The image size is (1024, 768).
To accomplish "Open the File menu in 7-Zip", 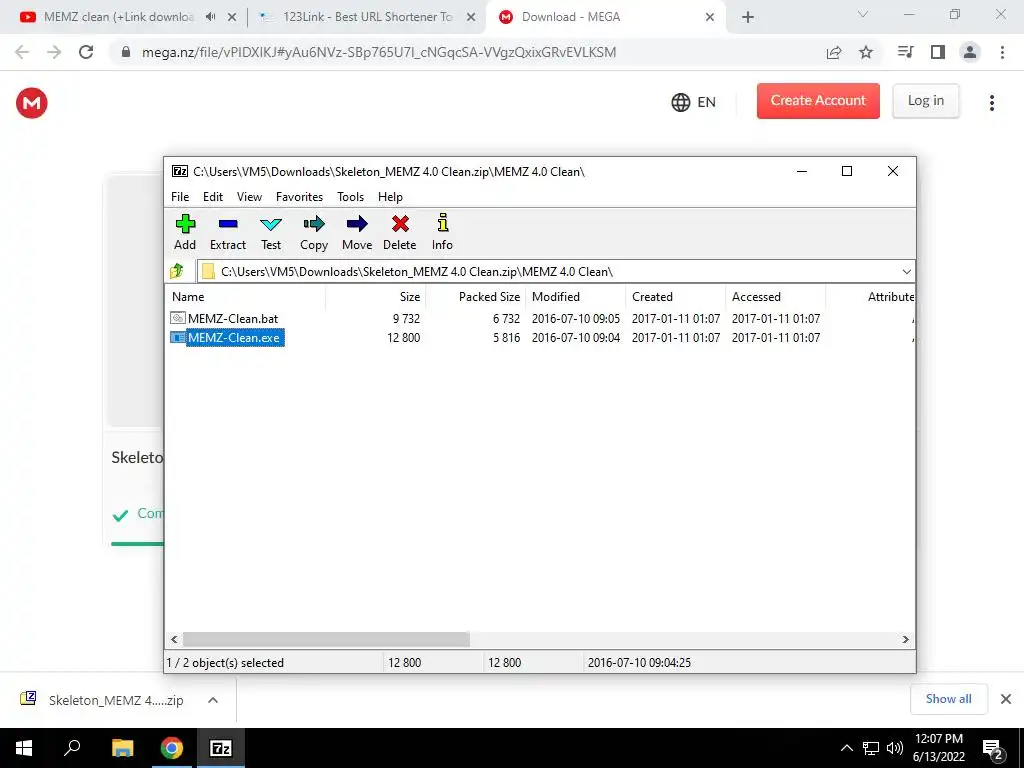I will (180, 197).
